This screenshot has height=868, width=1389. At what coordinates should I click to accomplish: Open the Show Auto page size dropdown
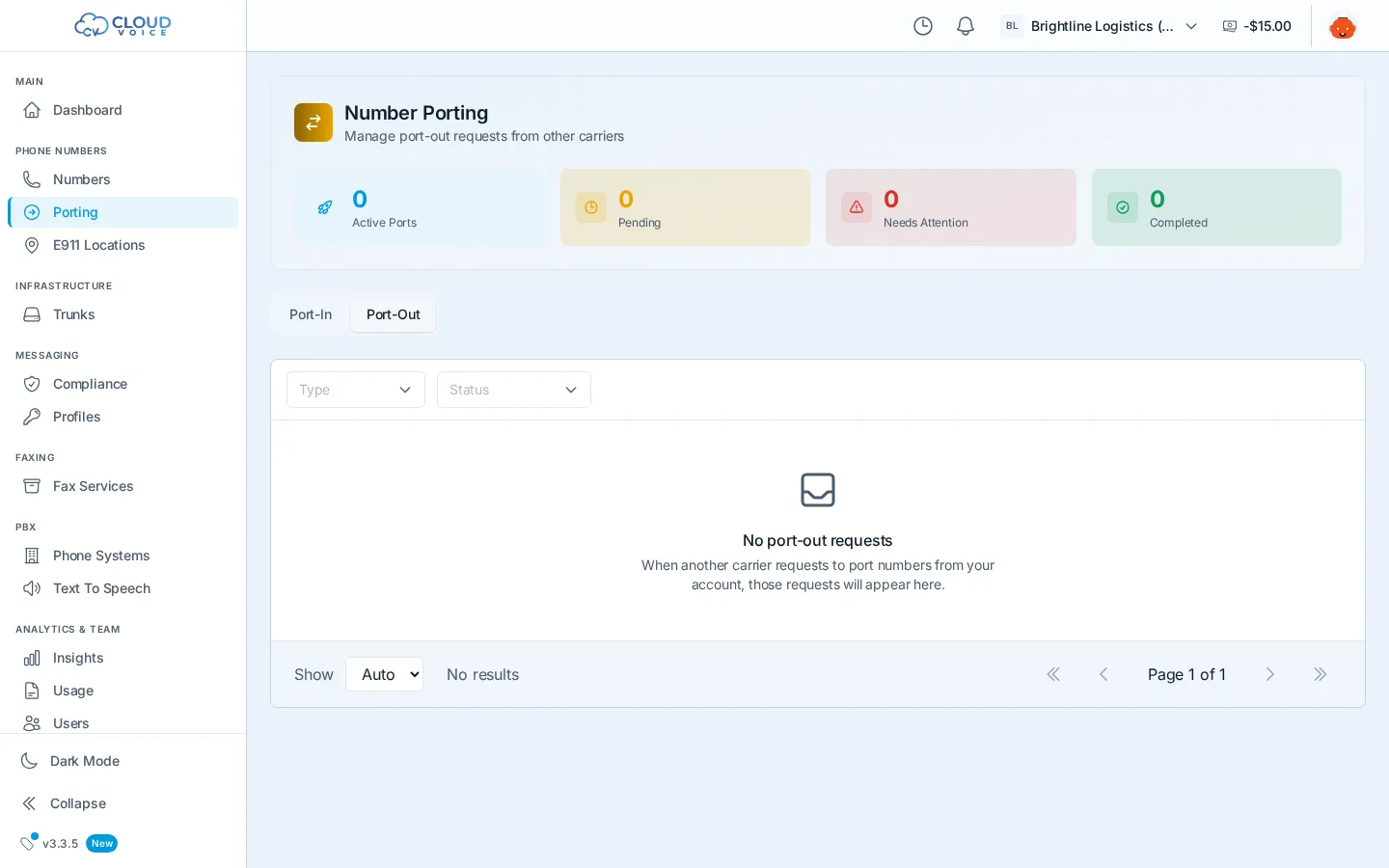pos(384,674)
